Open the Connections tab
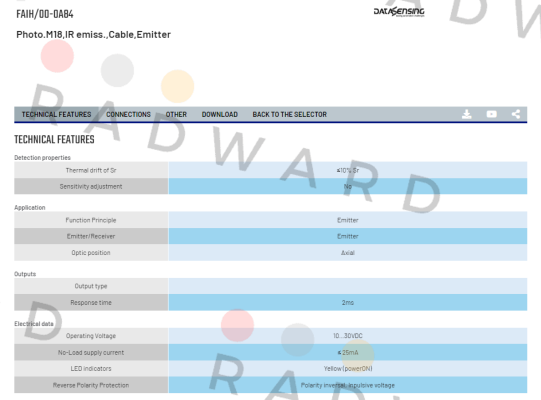The width and height of the screenshot is (541, 400). (128, 114)
